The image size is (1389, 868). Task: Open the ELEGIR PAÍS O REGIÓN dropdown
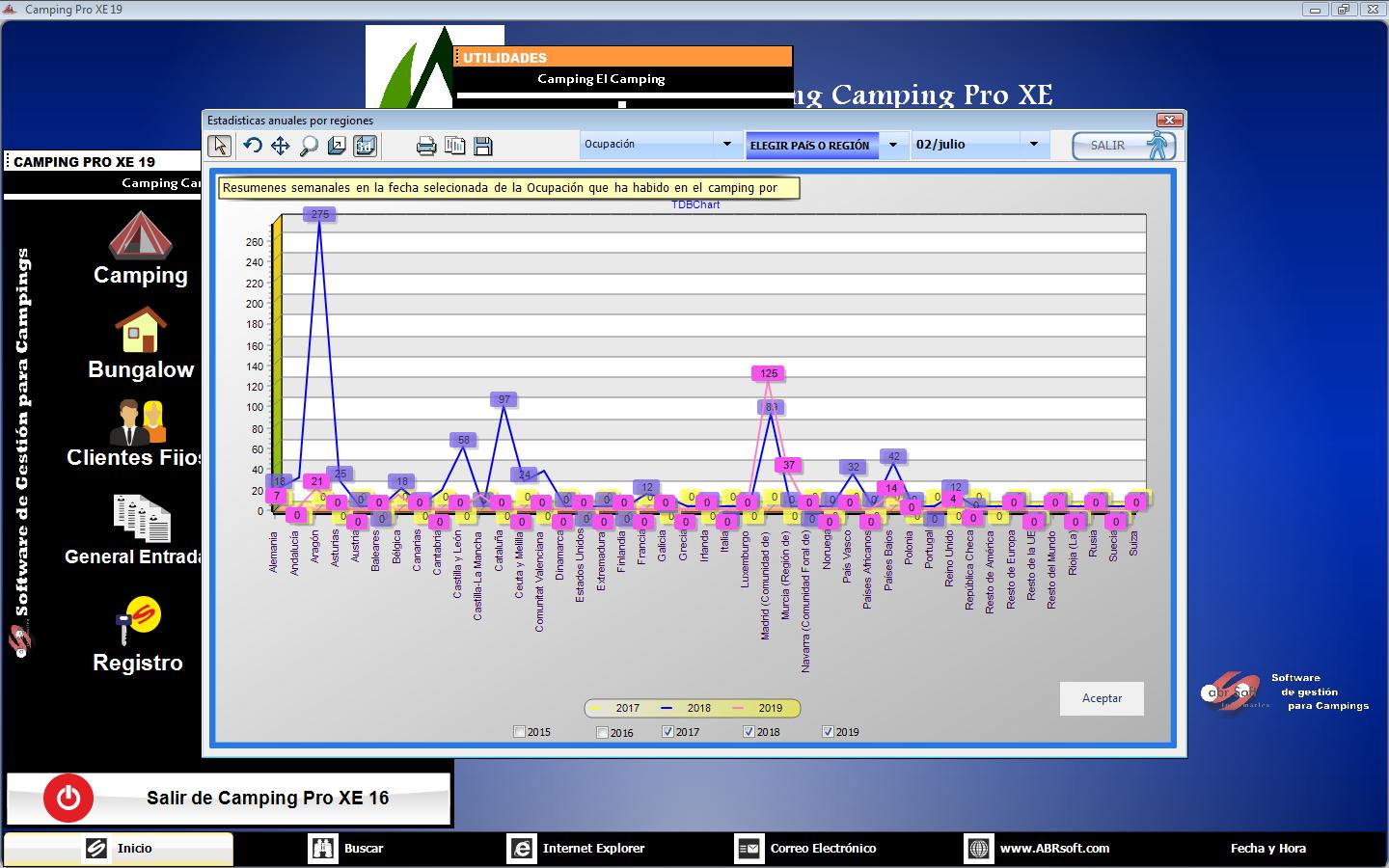coord(893,146)
